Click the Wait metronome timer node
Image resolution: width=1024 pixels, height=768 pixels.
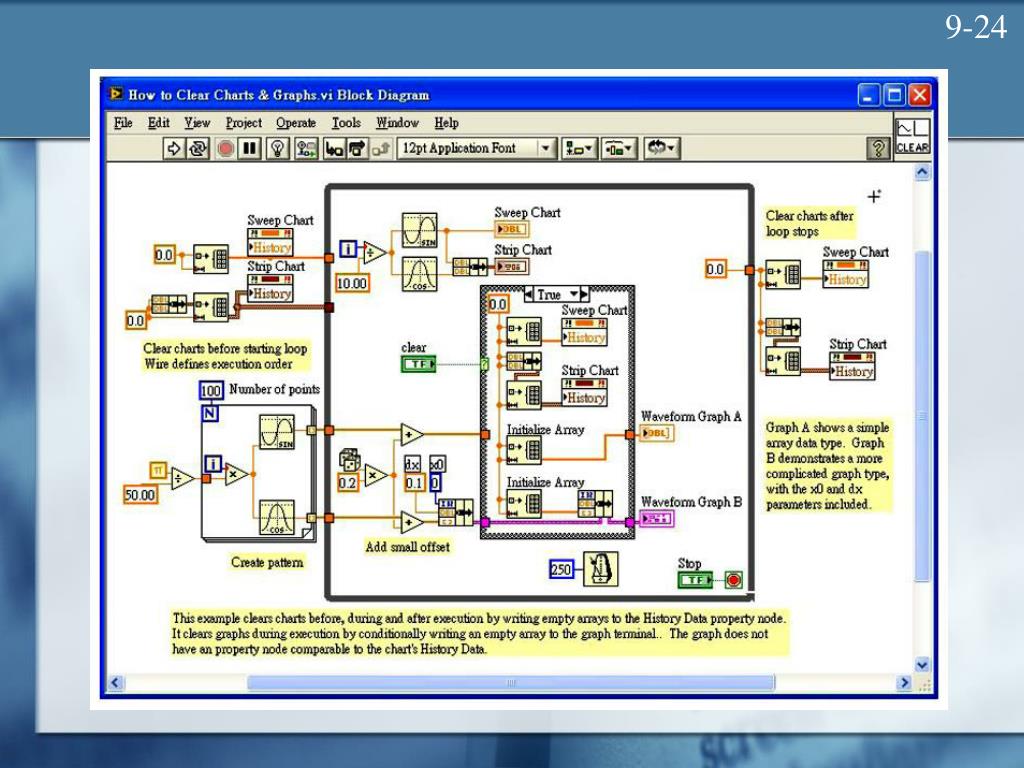[x=601, y=569]
